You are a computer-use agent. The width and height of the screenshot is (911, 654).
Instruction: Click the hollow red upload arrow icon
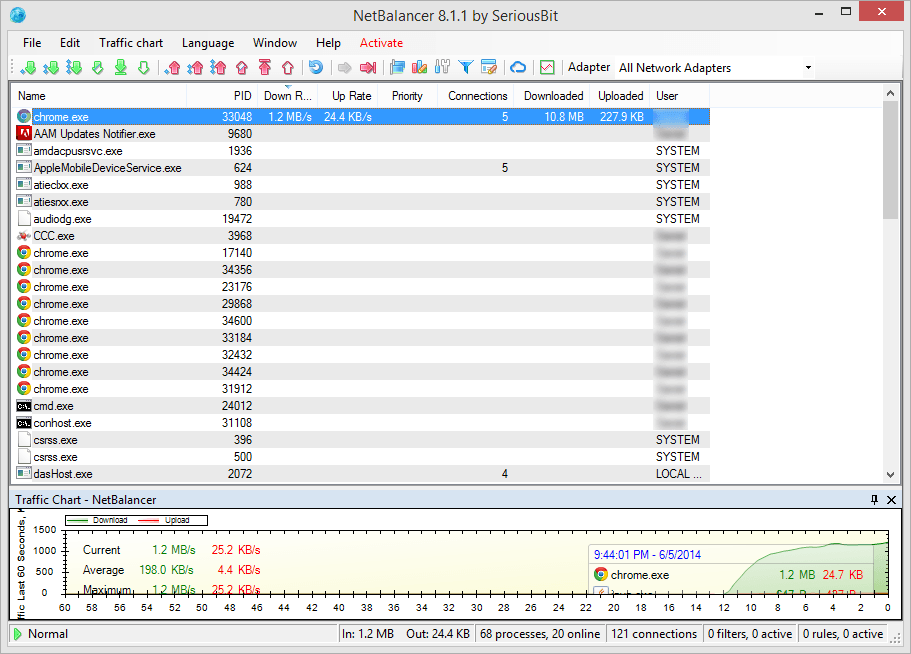[288, 67]
